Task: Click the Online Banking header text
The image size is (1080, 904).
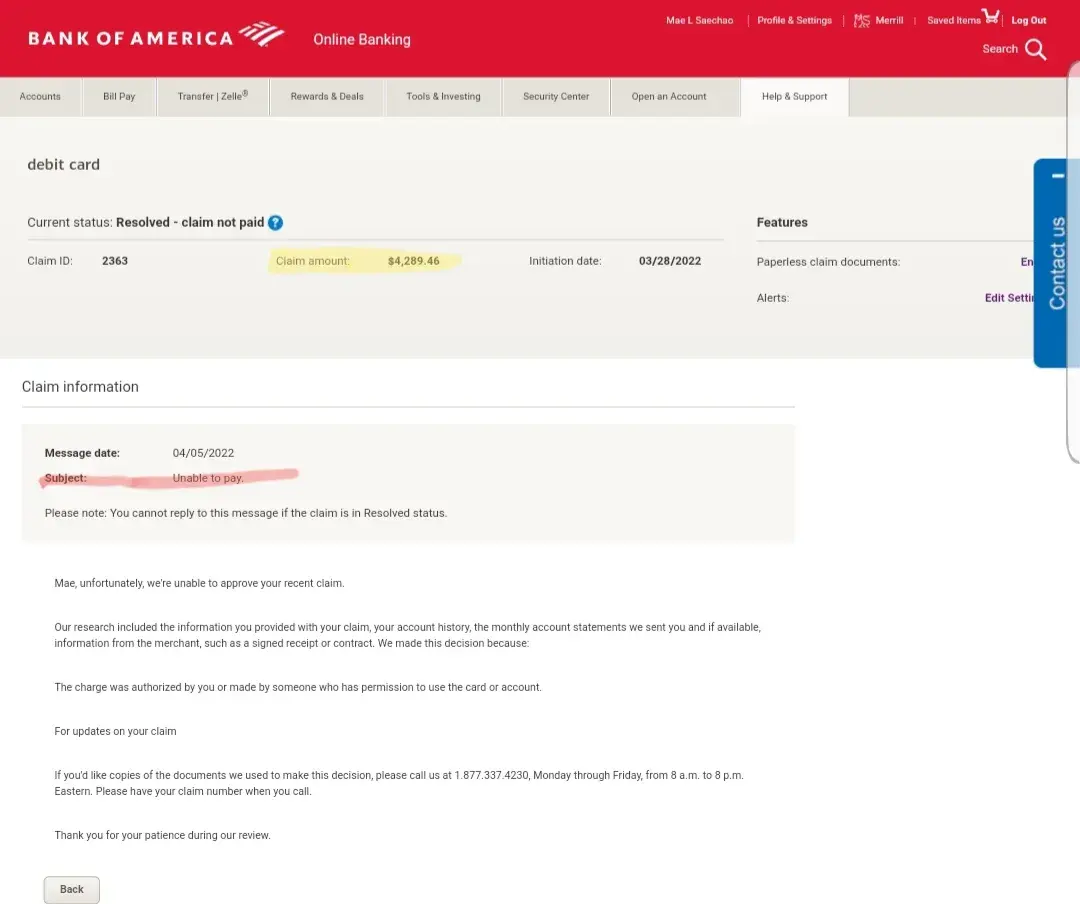Action: [x=362, y=40]
